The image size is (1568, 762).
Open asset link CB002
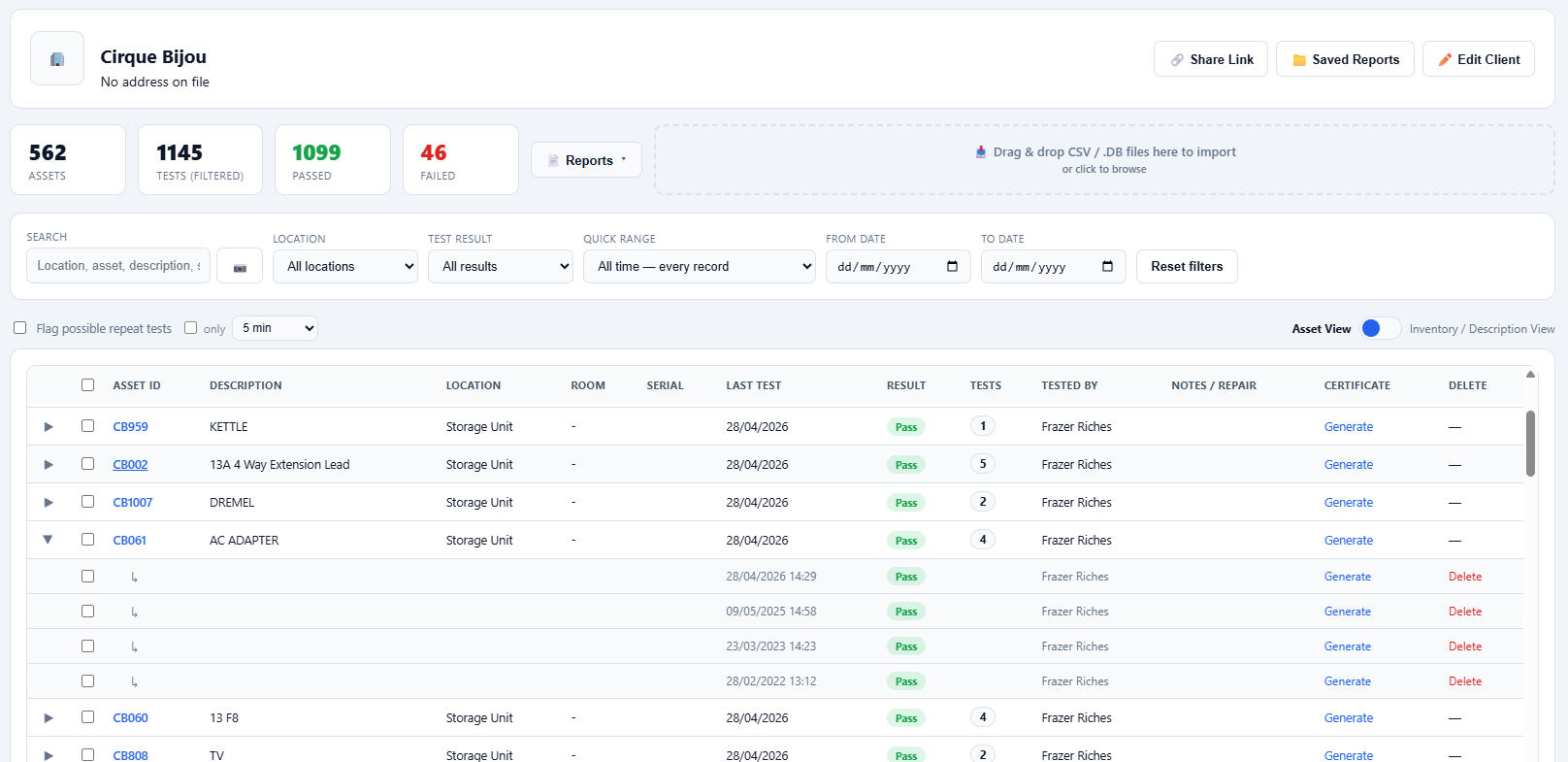tap(130, 465)
